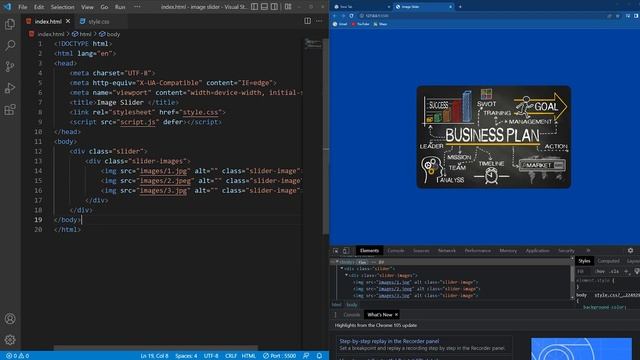Click images/1.jpg link in the DevTools tree
This screenshot has height=360, width=640.
click(394, 282)
